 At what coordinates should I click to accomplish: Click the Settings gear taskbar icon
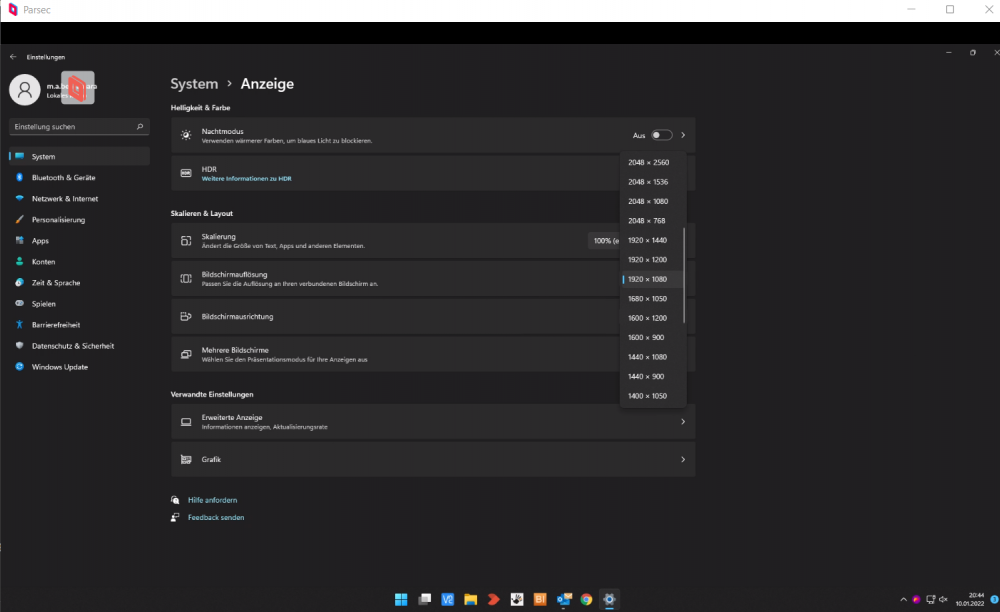coord(609,599)
